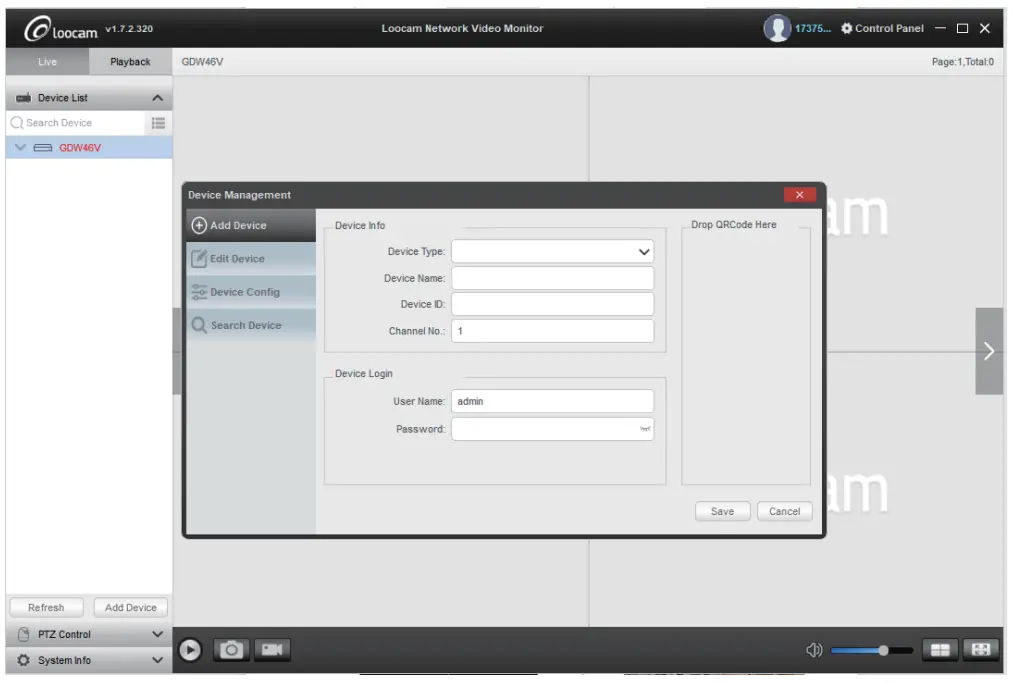
Task: Start recording with video camera icon
Action: tap(272, 650)
